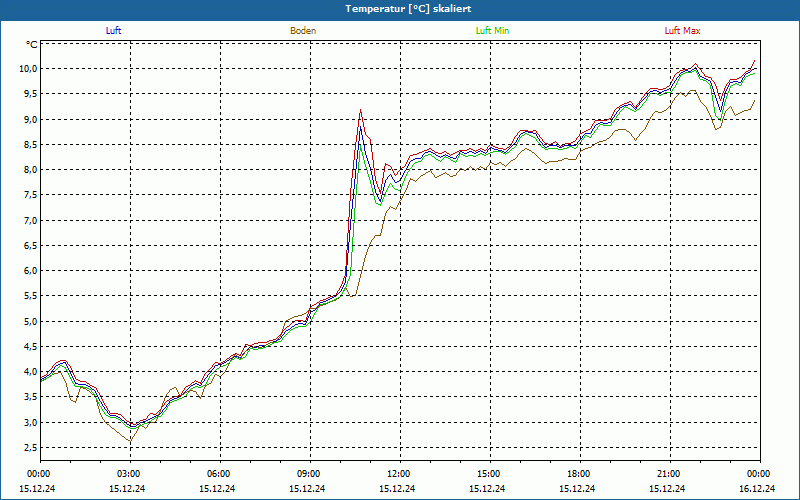This screenshot has width=800, height=500.
Task: Click the '3,0' y-axis value
Action: [30, 422]
